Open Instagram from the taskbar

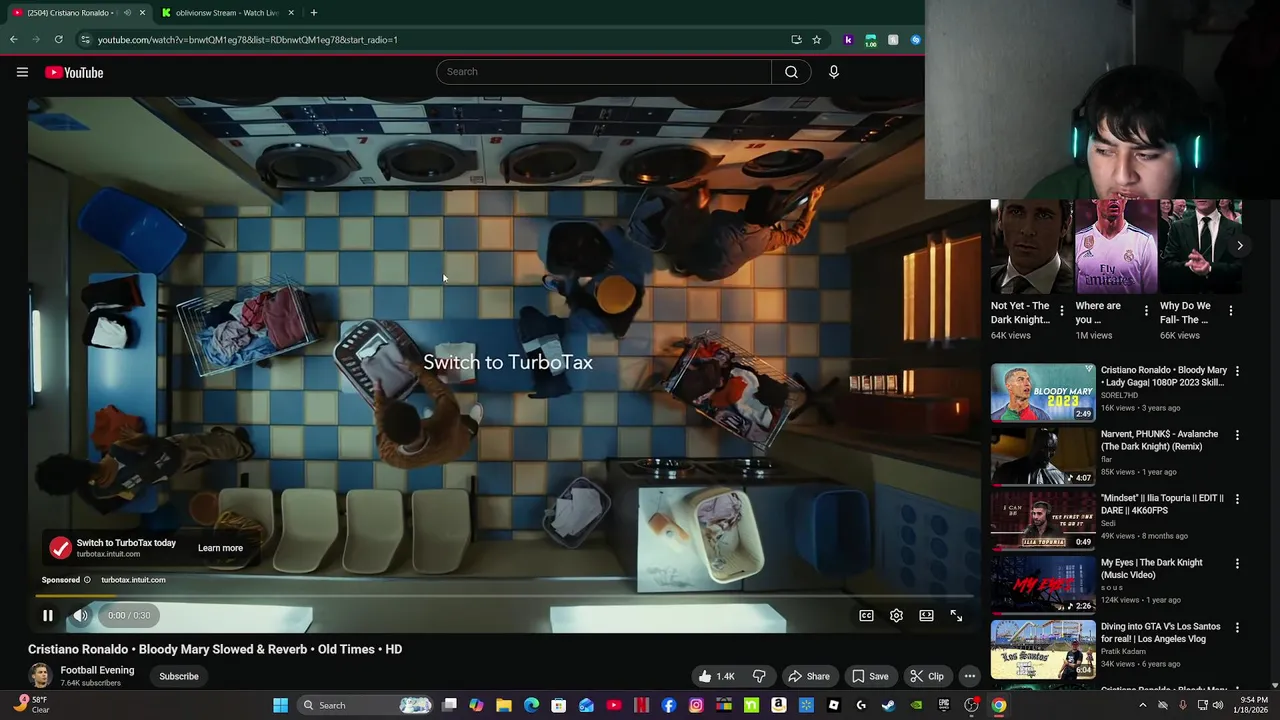click(x=696, y=705)
